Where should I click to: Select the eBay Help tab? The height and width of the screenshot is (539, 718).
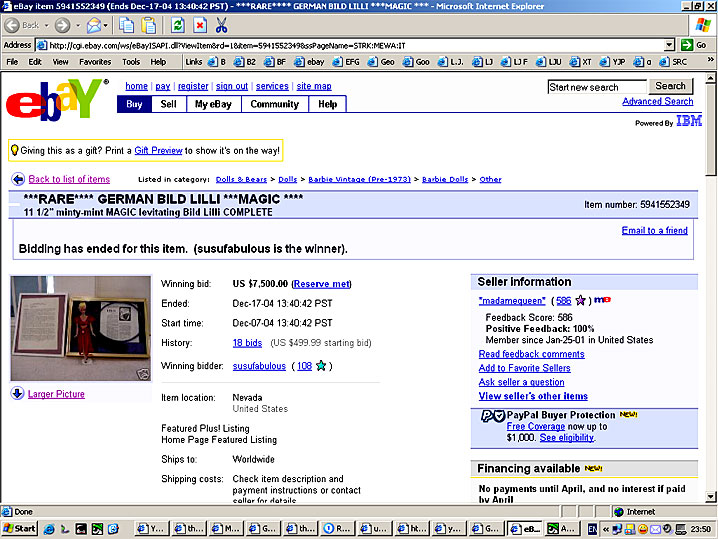(x=327, y=104)
